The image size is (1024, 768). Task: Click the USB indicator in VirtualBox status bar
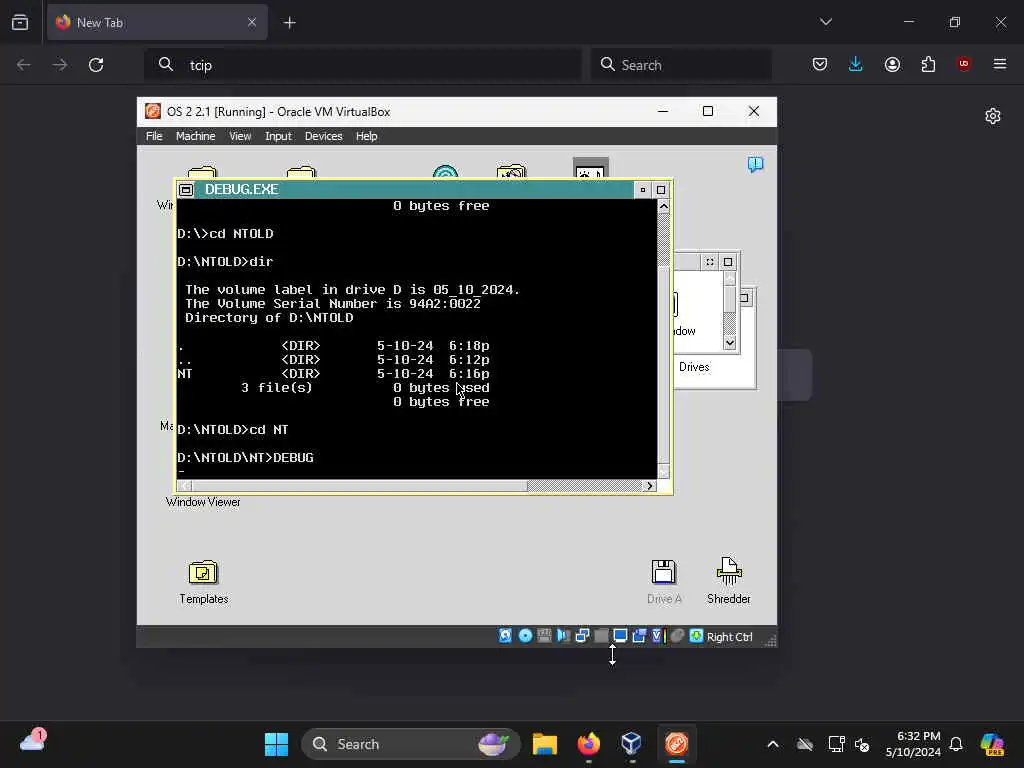[x=601, y=636]
